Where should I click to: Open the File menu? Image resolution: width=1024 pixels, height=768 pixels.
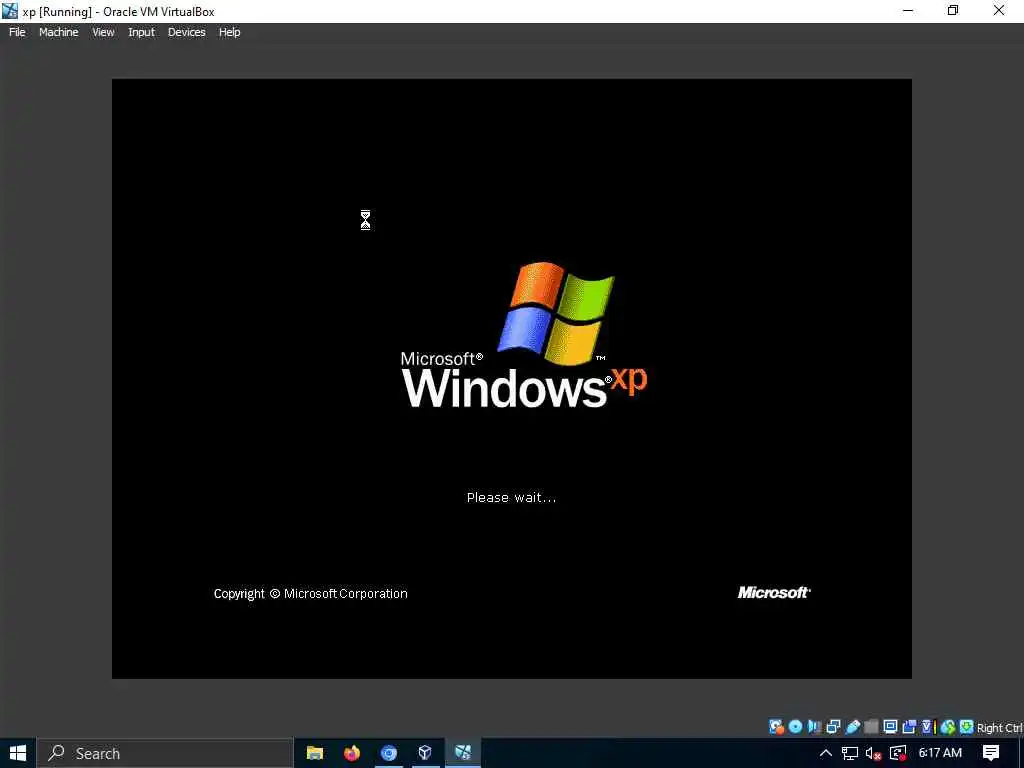tap(17, 32)
